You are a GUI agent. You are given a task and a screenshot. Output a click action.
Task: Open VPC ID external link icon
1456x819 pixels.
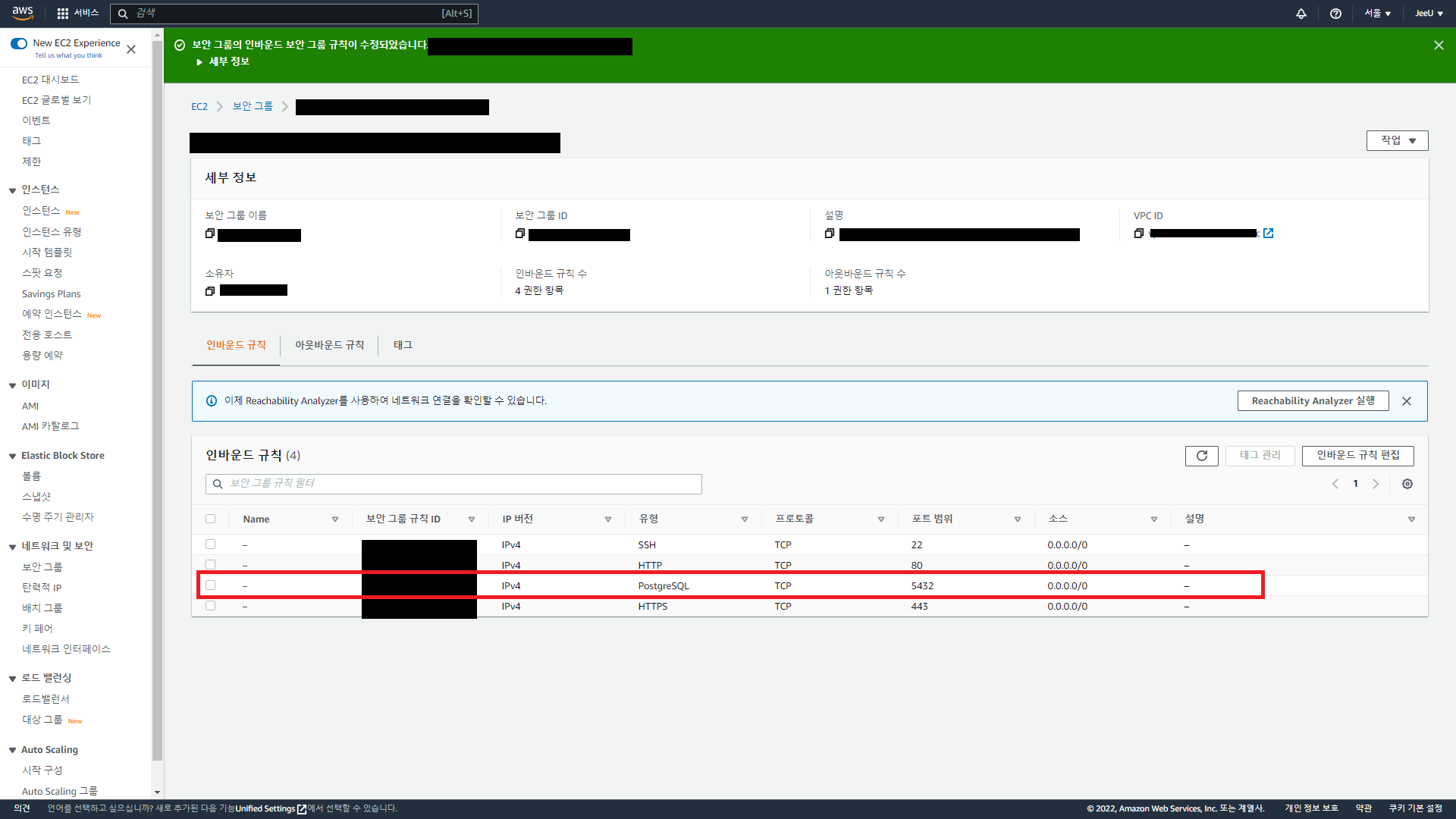(1269, 234)
